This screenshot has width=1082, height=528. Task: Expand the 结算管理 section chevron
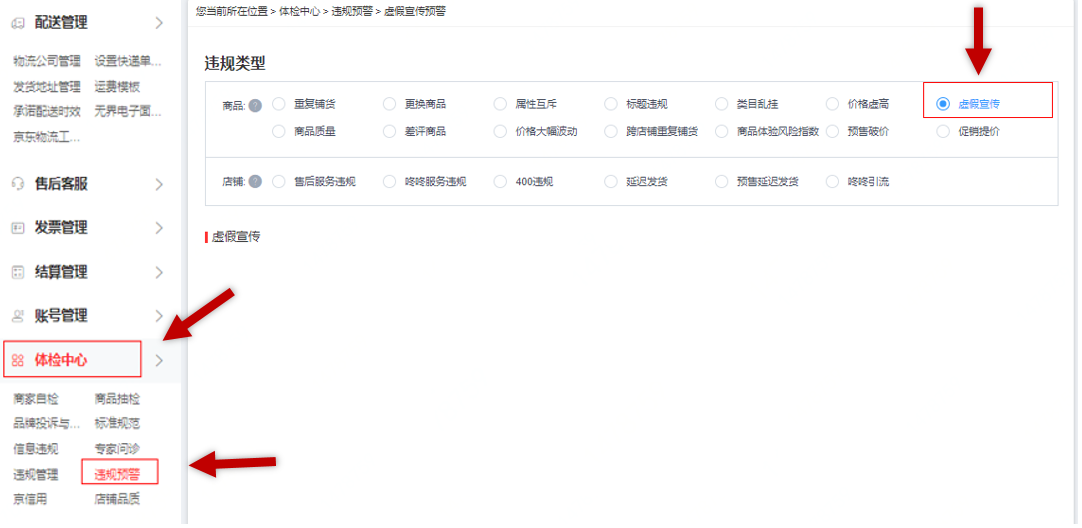tap(159, 272)
